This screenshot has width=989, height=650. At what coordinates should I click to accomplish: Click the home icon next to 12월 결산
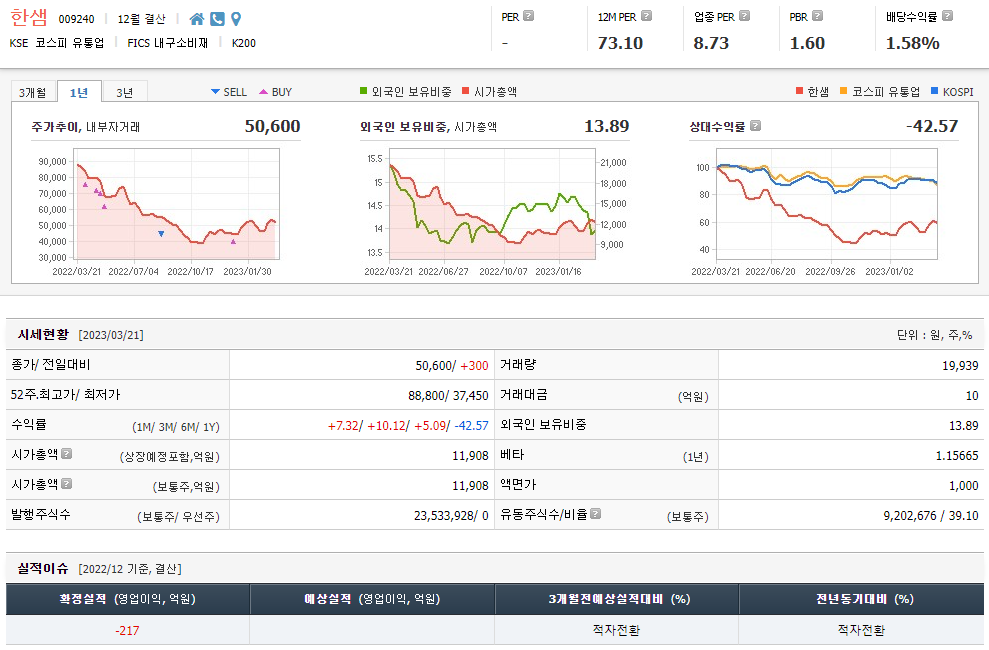coord(197,19)
